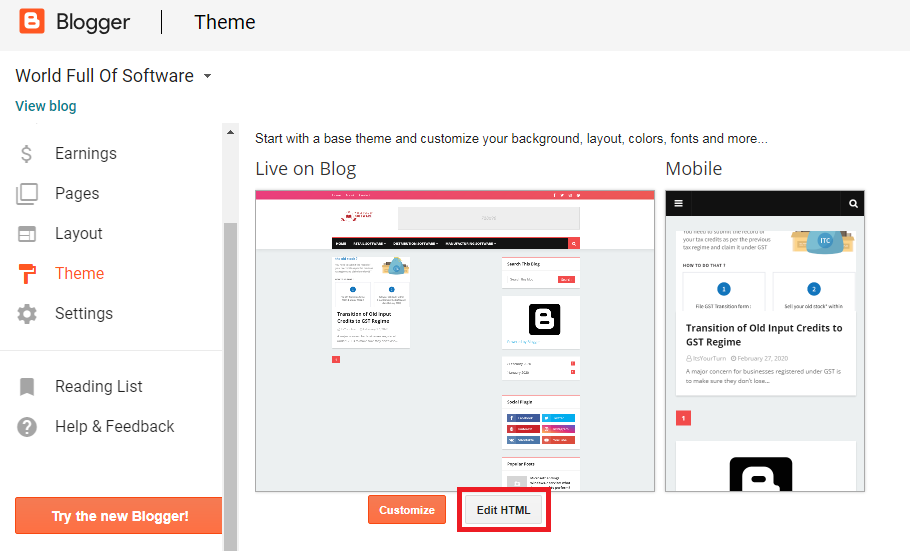
Task: Click the Blogger wordmark text
Action: [93, 22]
